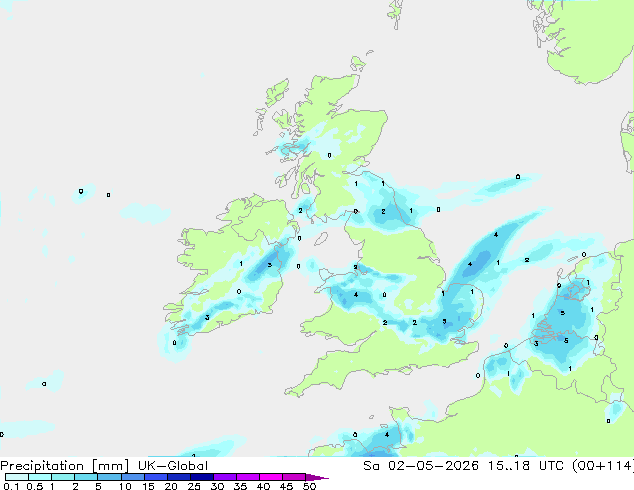
Task: Click the '40' legend scale label
Action: (263, 486)
